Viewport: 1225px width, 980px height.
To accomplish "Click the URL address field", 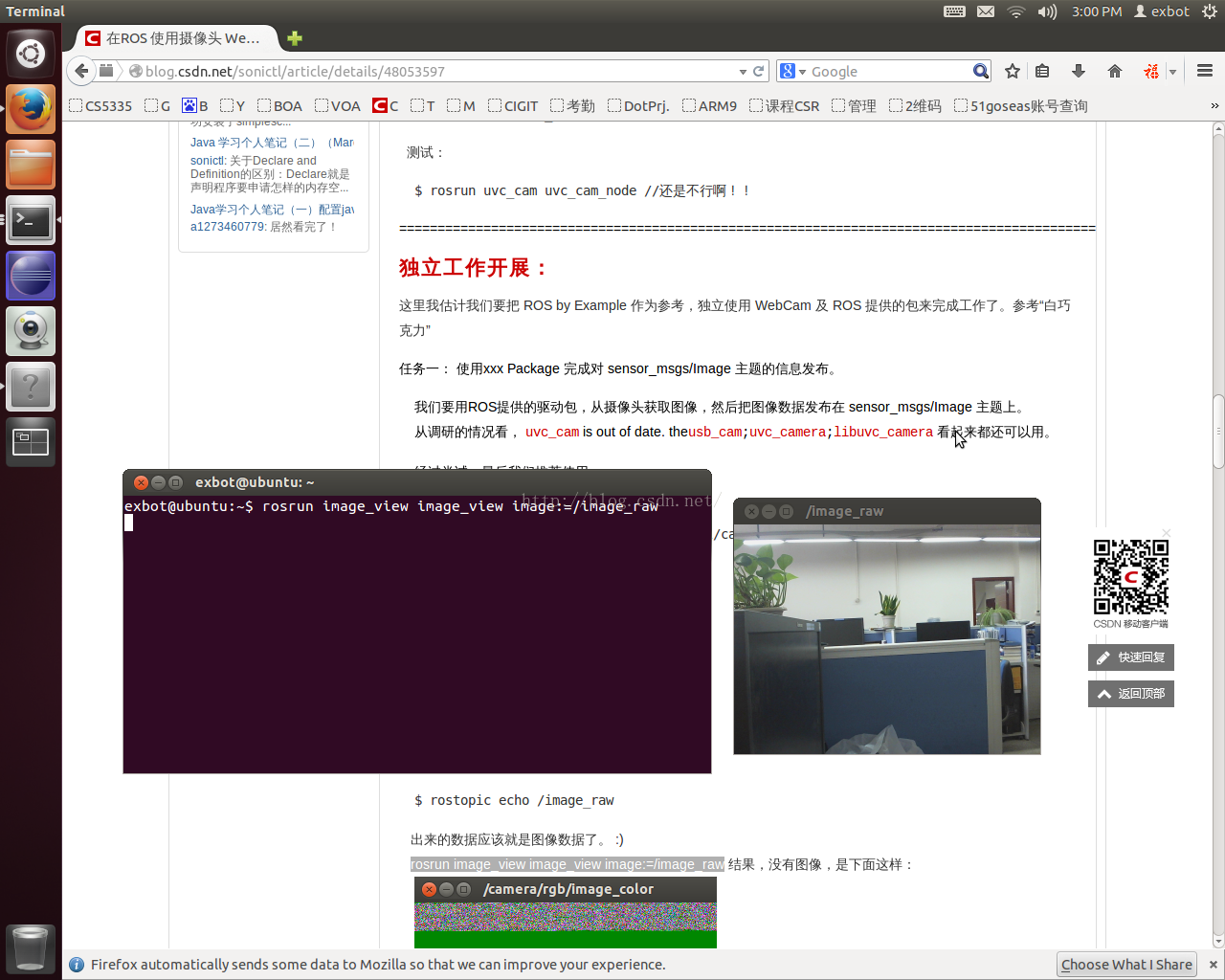I will [x=438, y=71].
